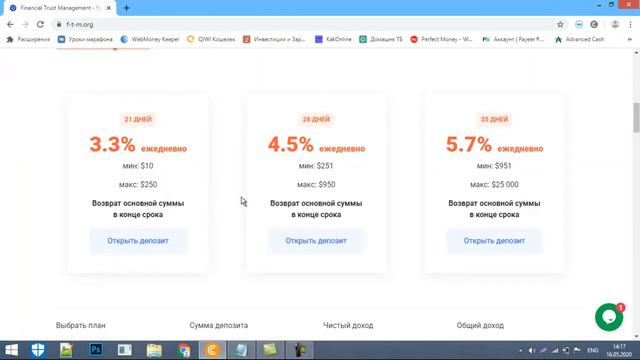Switch to Chrome in the taskbar
Image resolution: width=640 pixels, height=360 pixels.
184,350
